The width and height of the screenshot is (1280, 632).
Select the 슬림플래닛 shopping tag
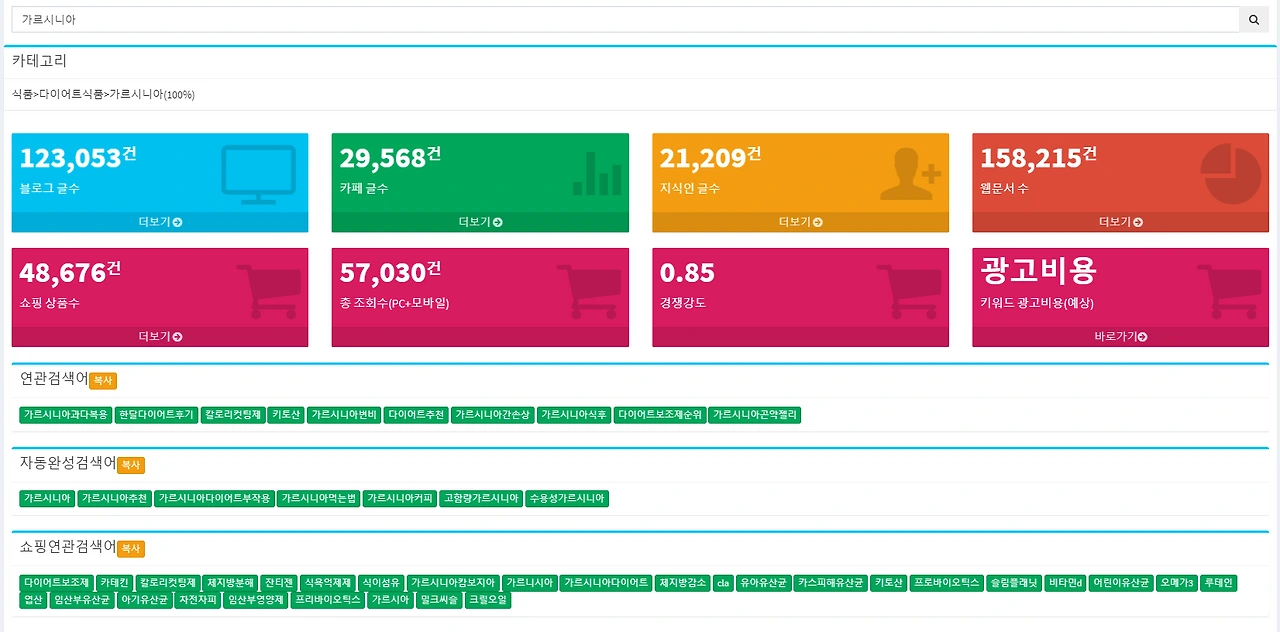coord(1014,582)
